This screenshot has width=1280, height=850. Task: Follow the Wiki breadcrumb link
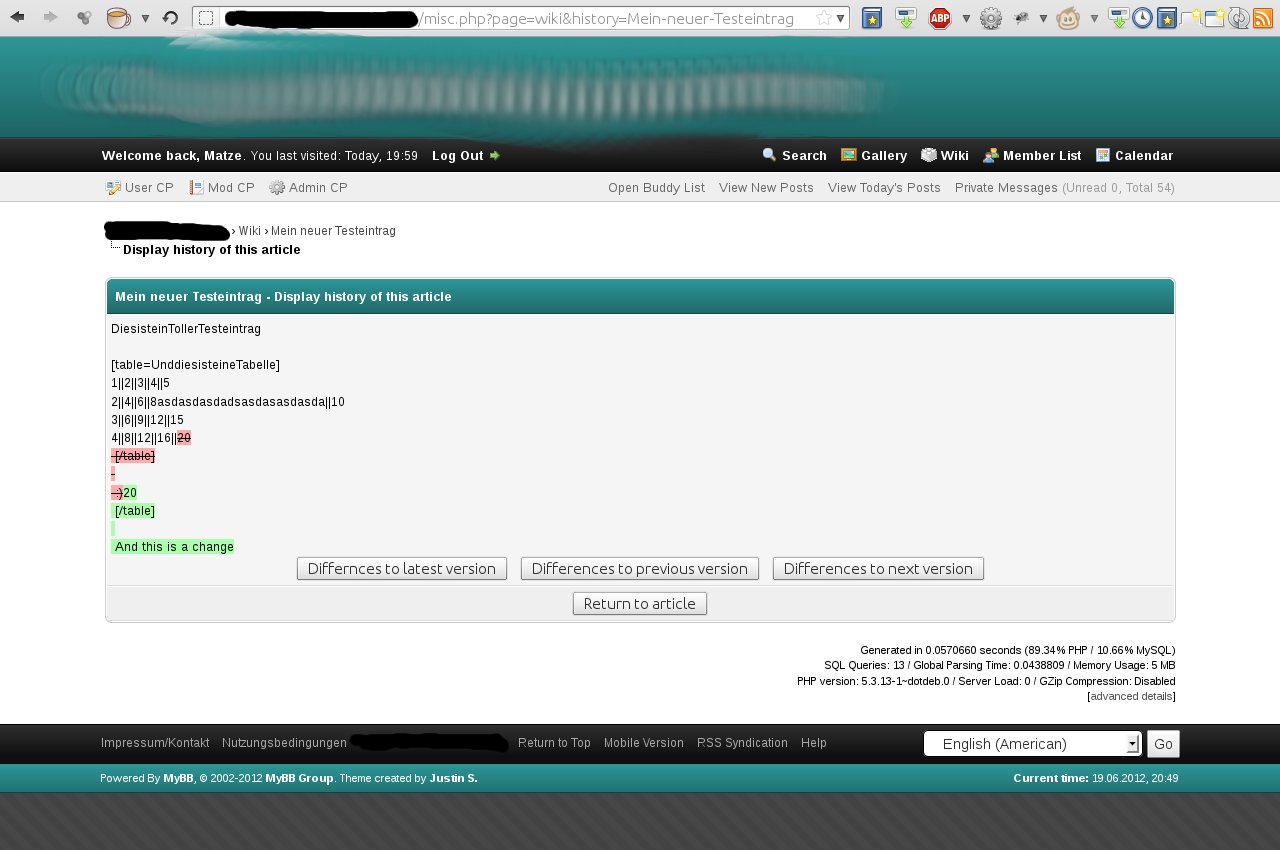(x=249, y=231)
